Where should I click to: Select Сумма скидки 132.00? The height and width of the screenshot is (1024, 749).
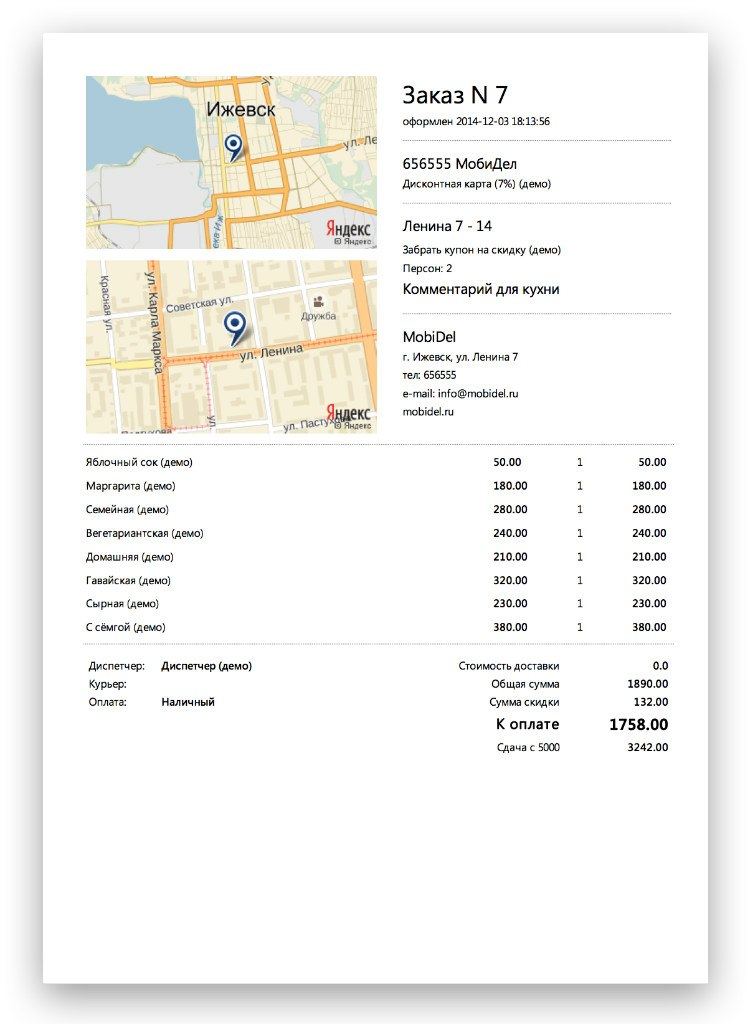tap(651, 702)
